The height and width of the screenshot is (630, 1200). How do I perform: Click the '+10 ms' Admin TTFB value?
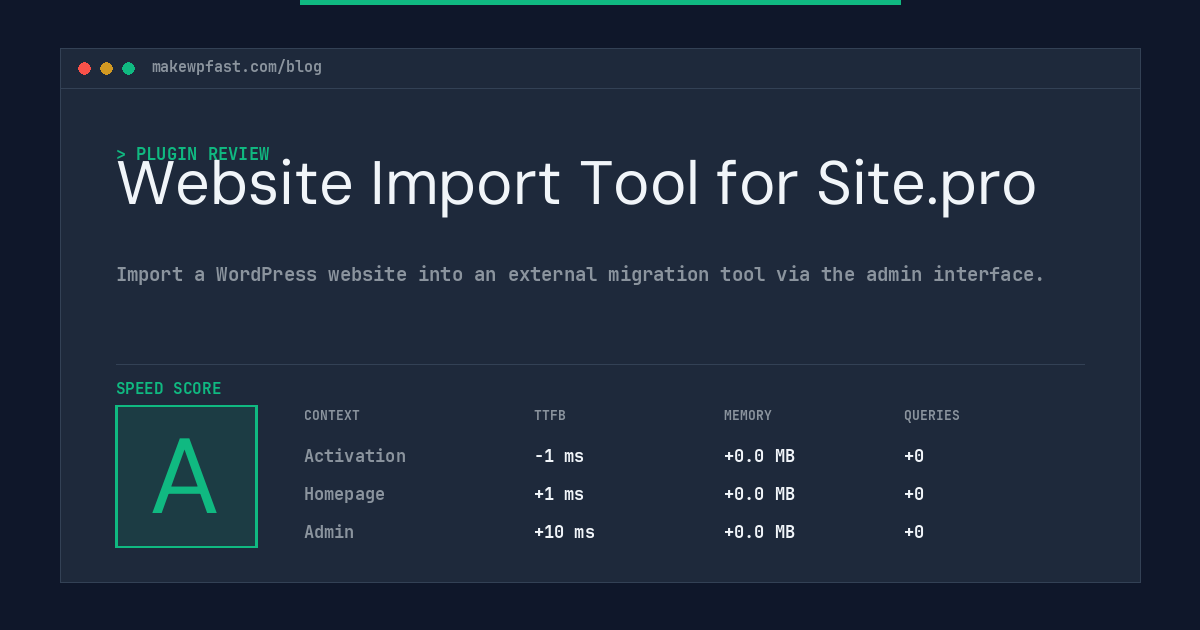564,532
